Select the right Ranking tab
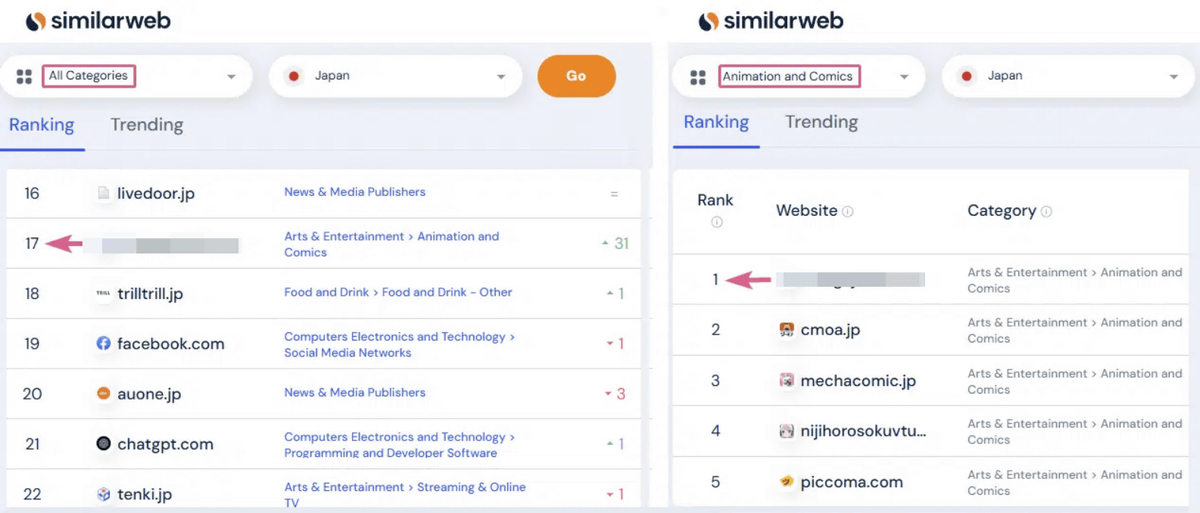 click(716, 122)
